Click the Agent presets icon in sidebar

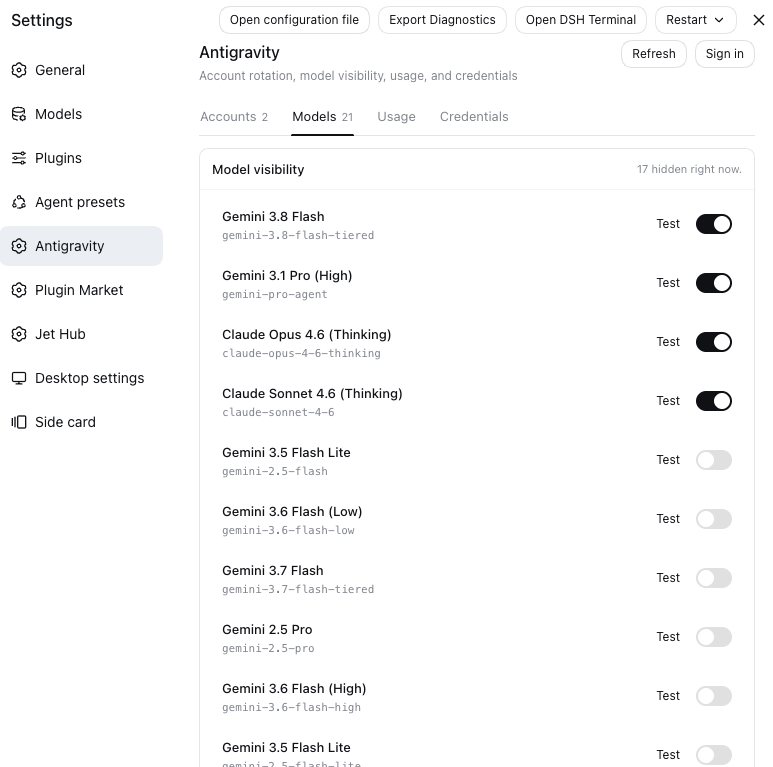(19, 202)
